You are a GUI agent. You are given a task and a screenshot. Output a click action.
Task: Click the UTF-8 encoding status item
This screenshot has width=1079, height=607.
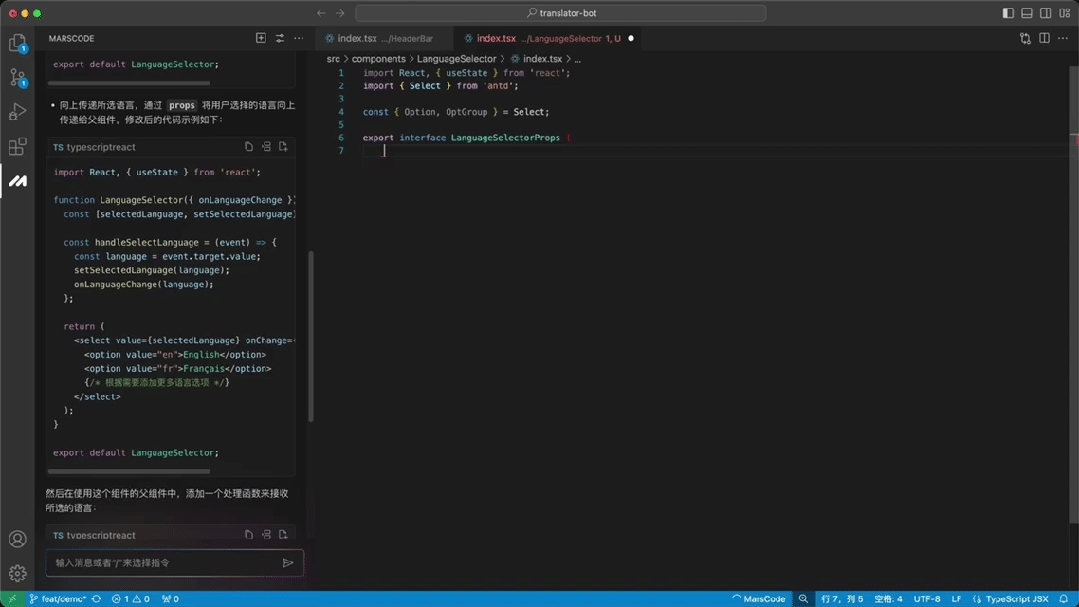(927, 599)
